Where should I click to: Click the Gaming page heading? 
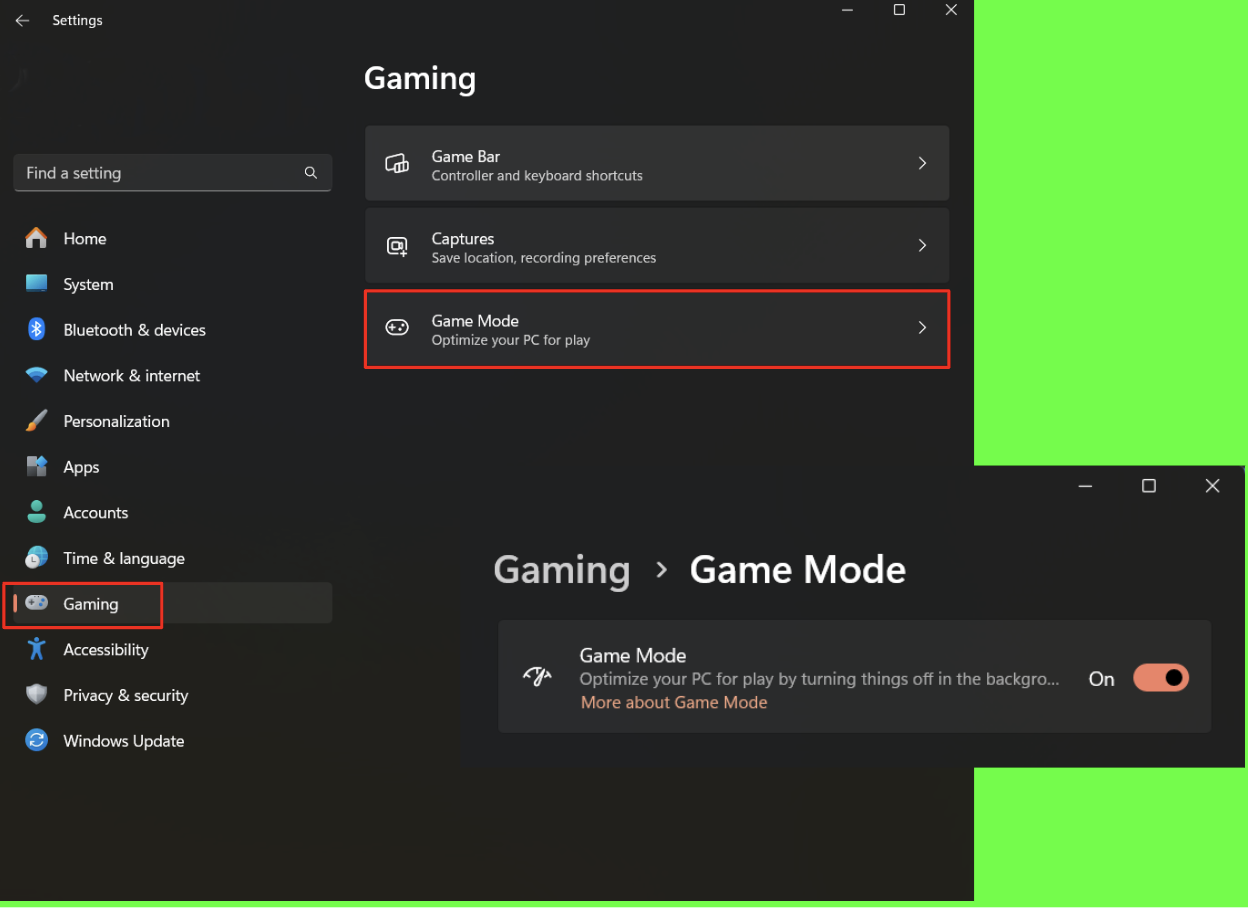coord(420,78)
